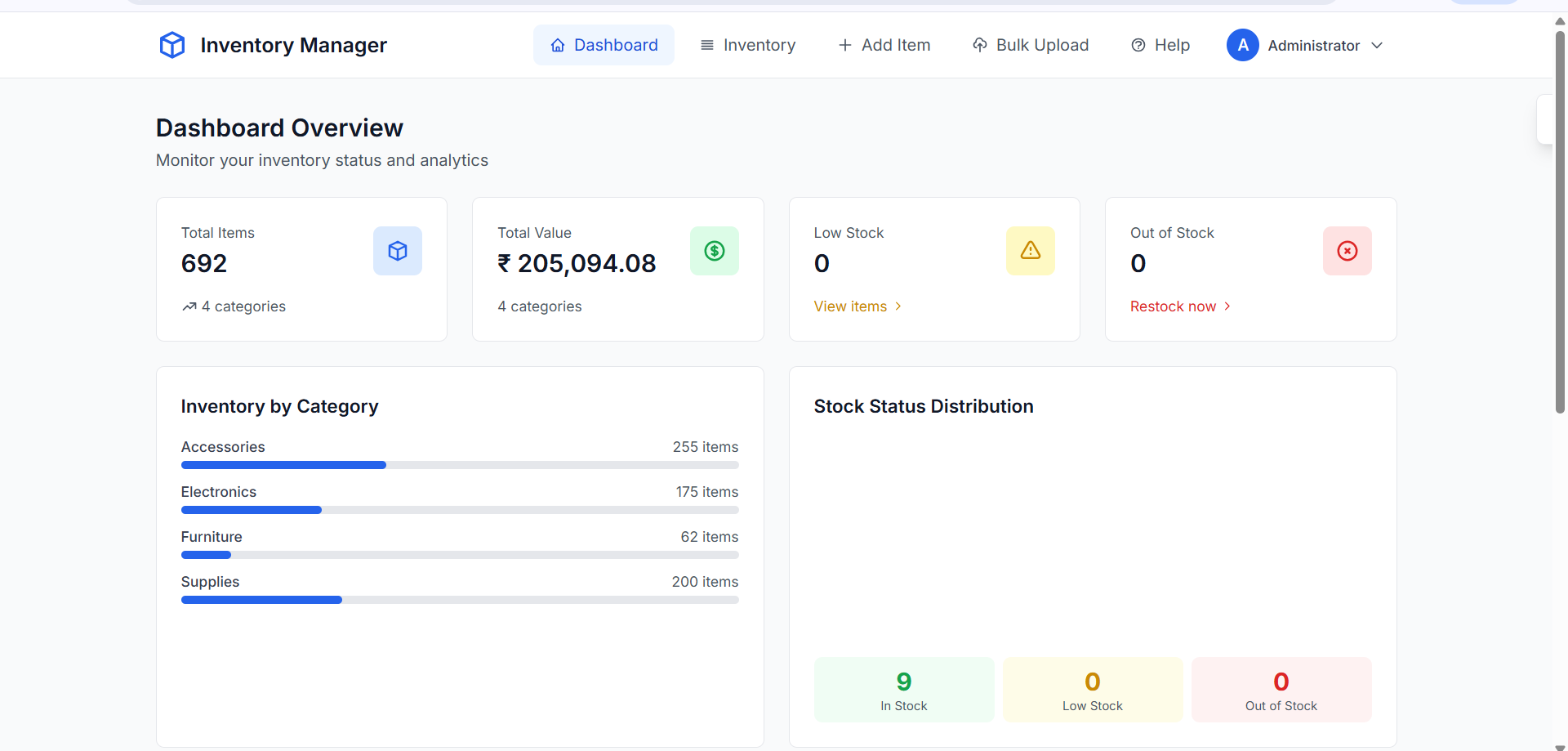1568x751 pixels.
Task: Click the green dollar icon in Total Value card
Action: click(714, 251)
